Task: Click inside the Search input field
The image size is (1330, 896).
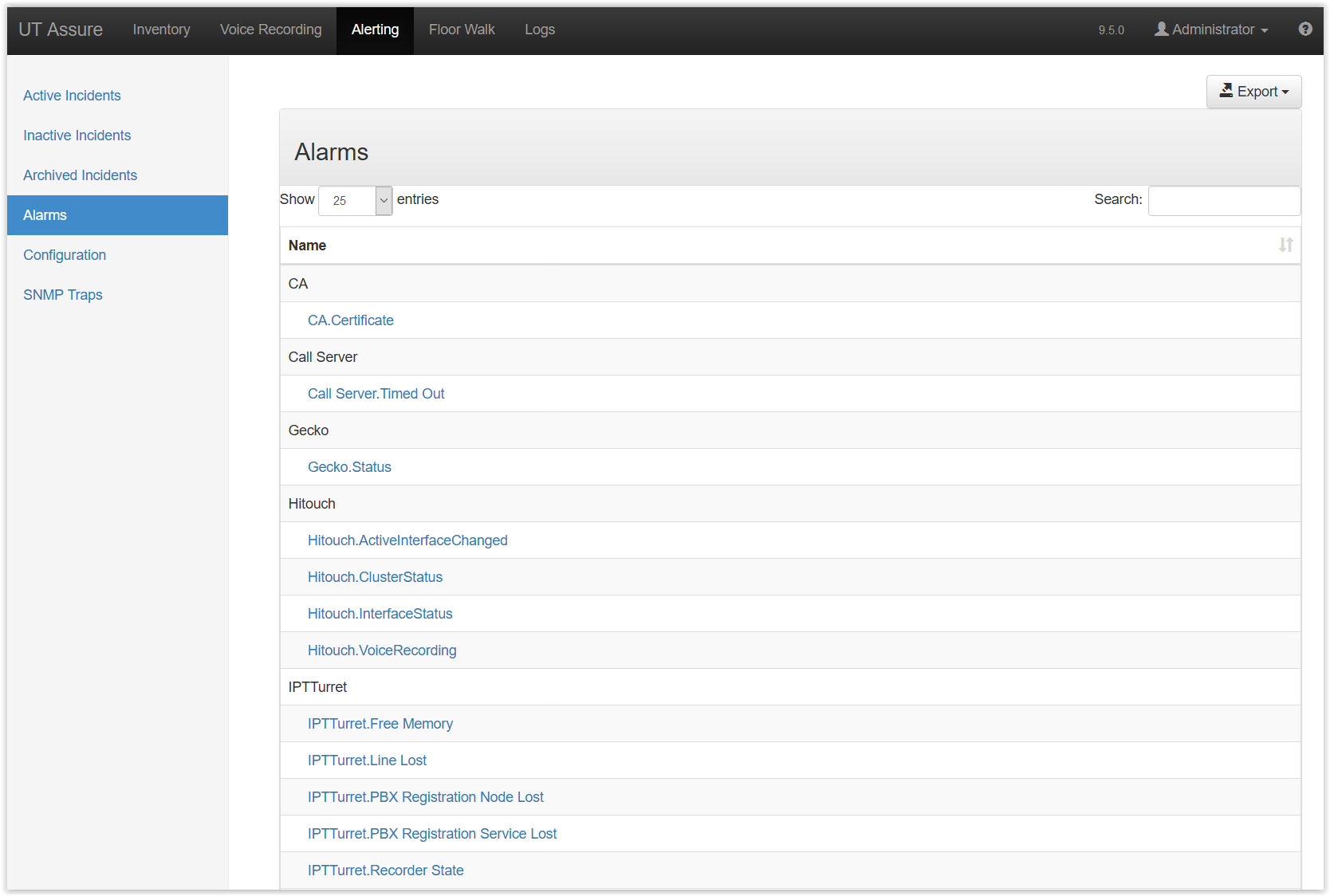Action: (x=1225, y=201)
